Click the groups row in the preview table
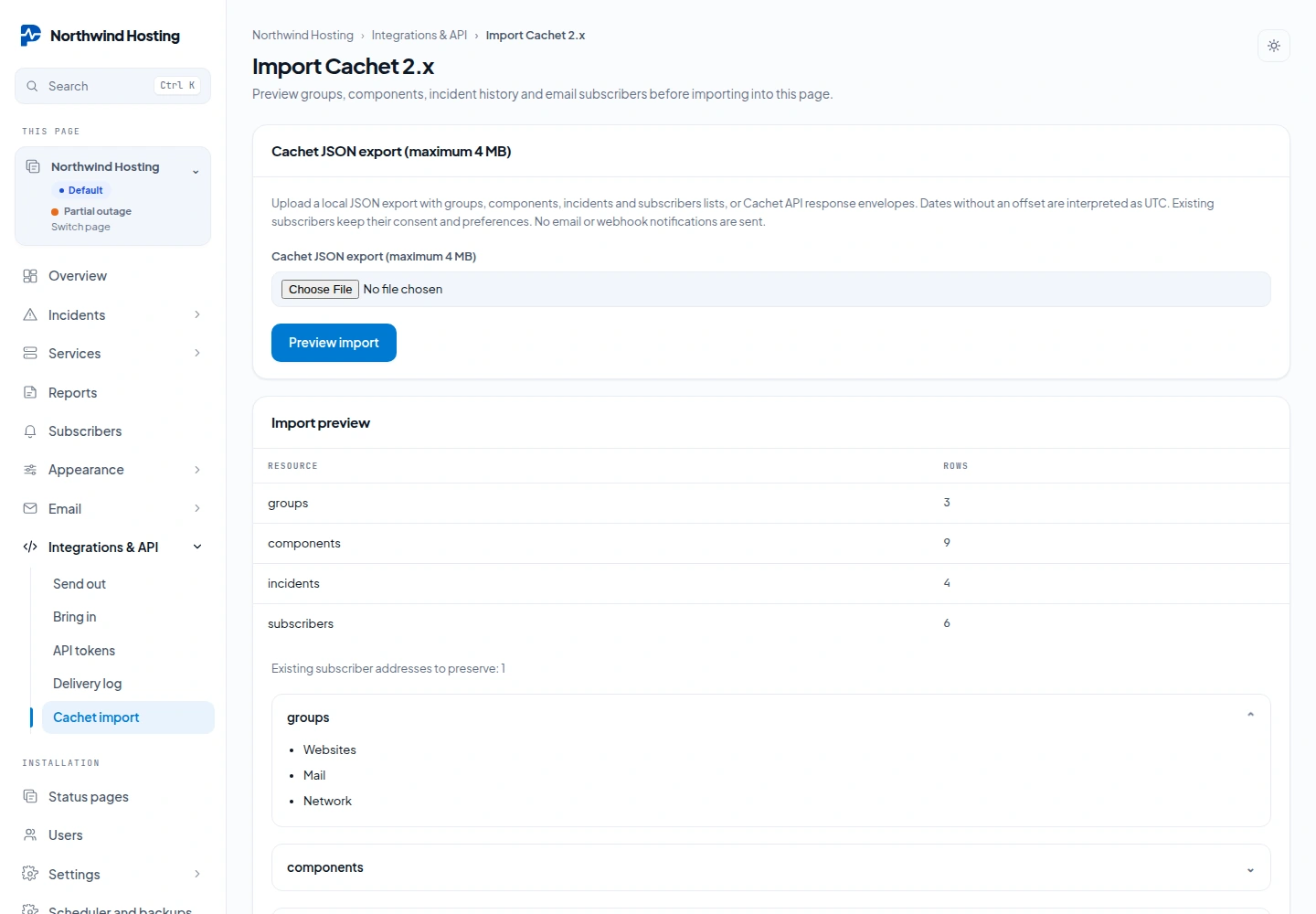 771,504
